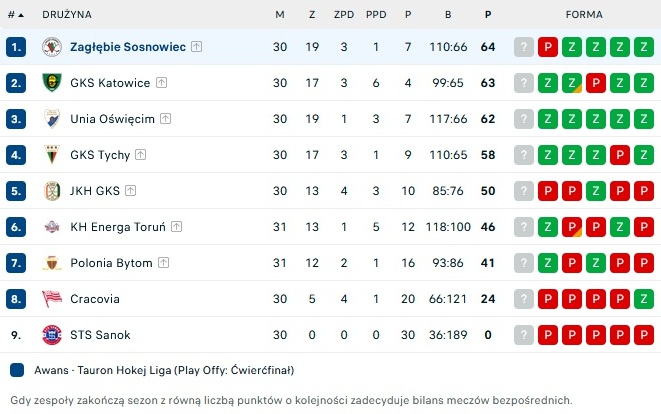Open the Zagłębie Sosnowiec team link
The width and height of the screenshot is (661, 414).
[x=128, y=47]
